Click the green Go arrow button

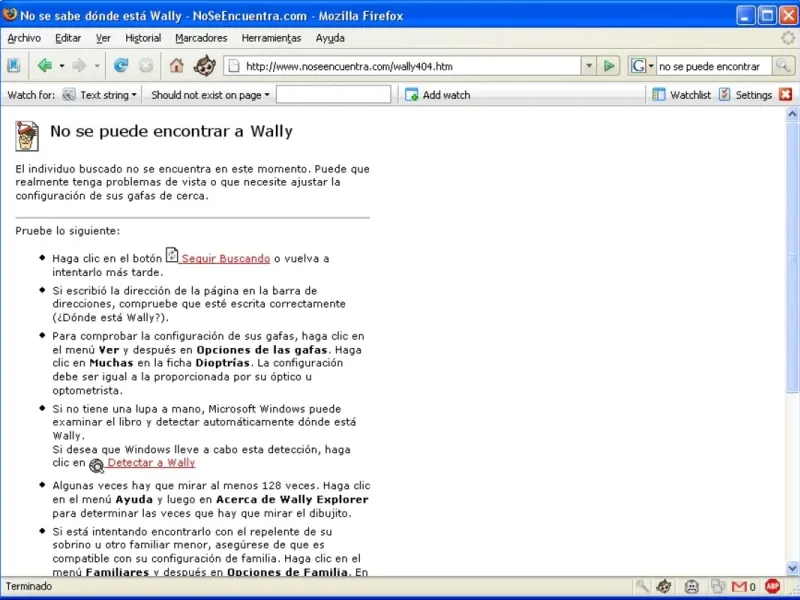click(609, 66)
